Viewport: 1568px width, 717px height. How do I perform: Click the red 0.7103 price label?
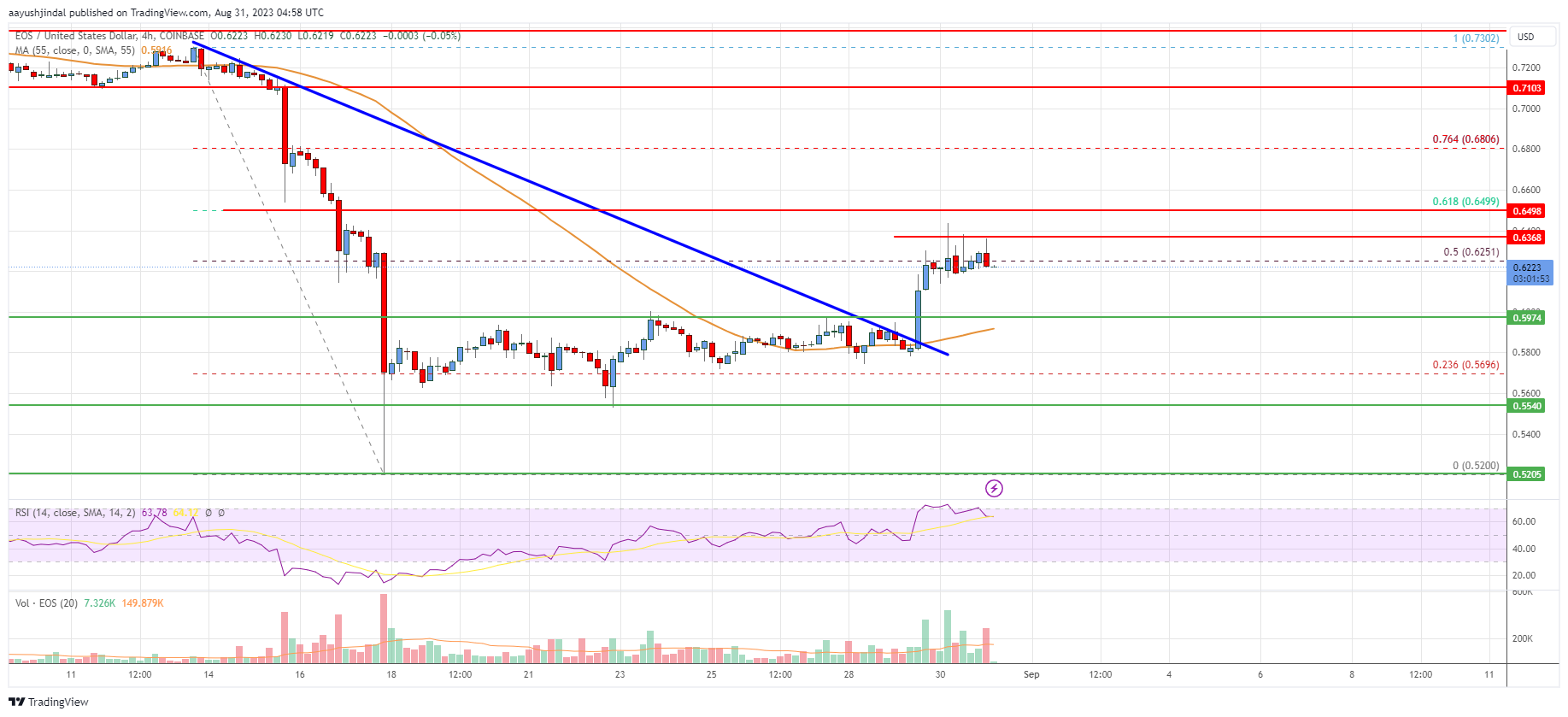1527,88
